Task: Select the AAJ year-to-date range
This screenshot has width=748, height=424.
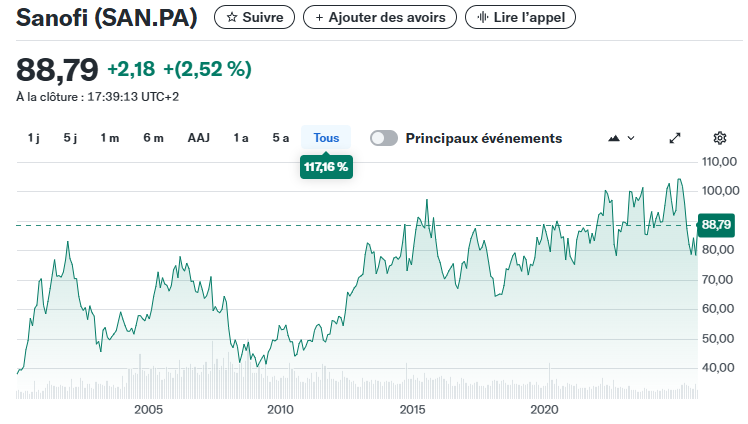Action: tap(199, 138)
